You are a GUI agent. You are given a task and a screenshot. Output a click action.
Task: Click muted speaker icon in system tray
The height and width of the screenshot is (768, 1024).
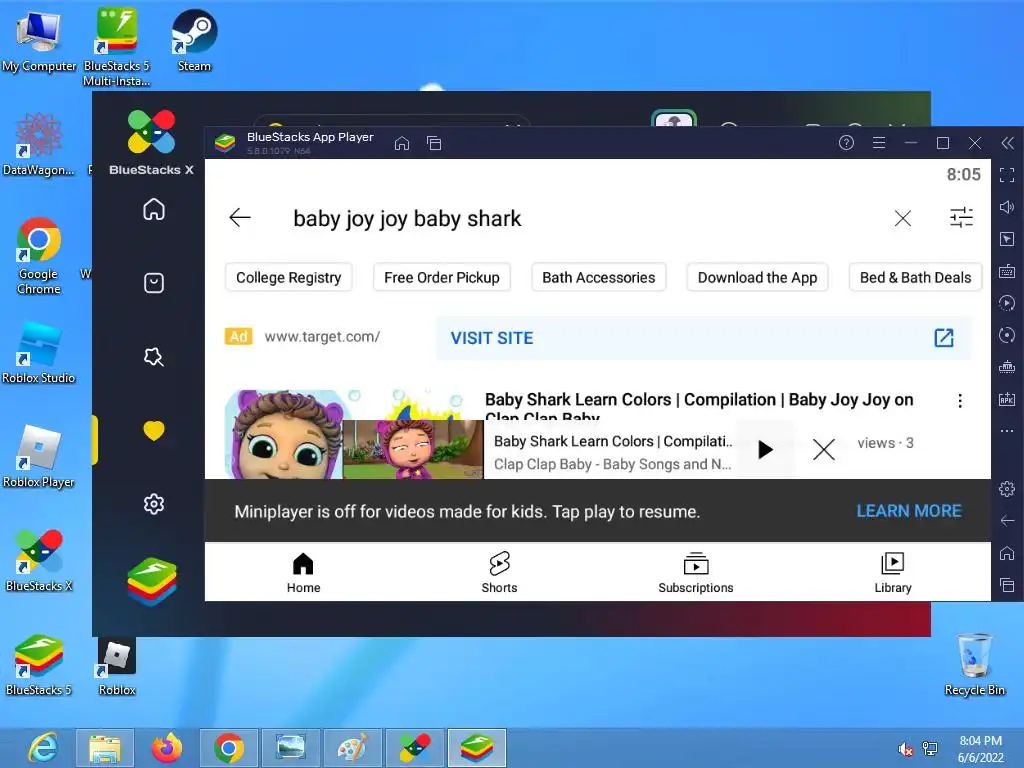point(905,749)
